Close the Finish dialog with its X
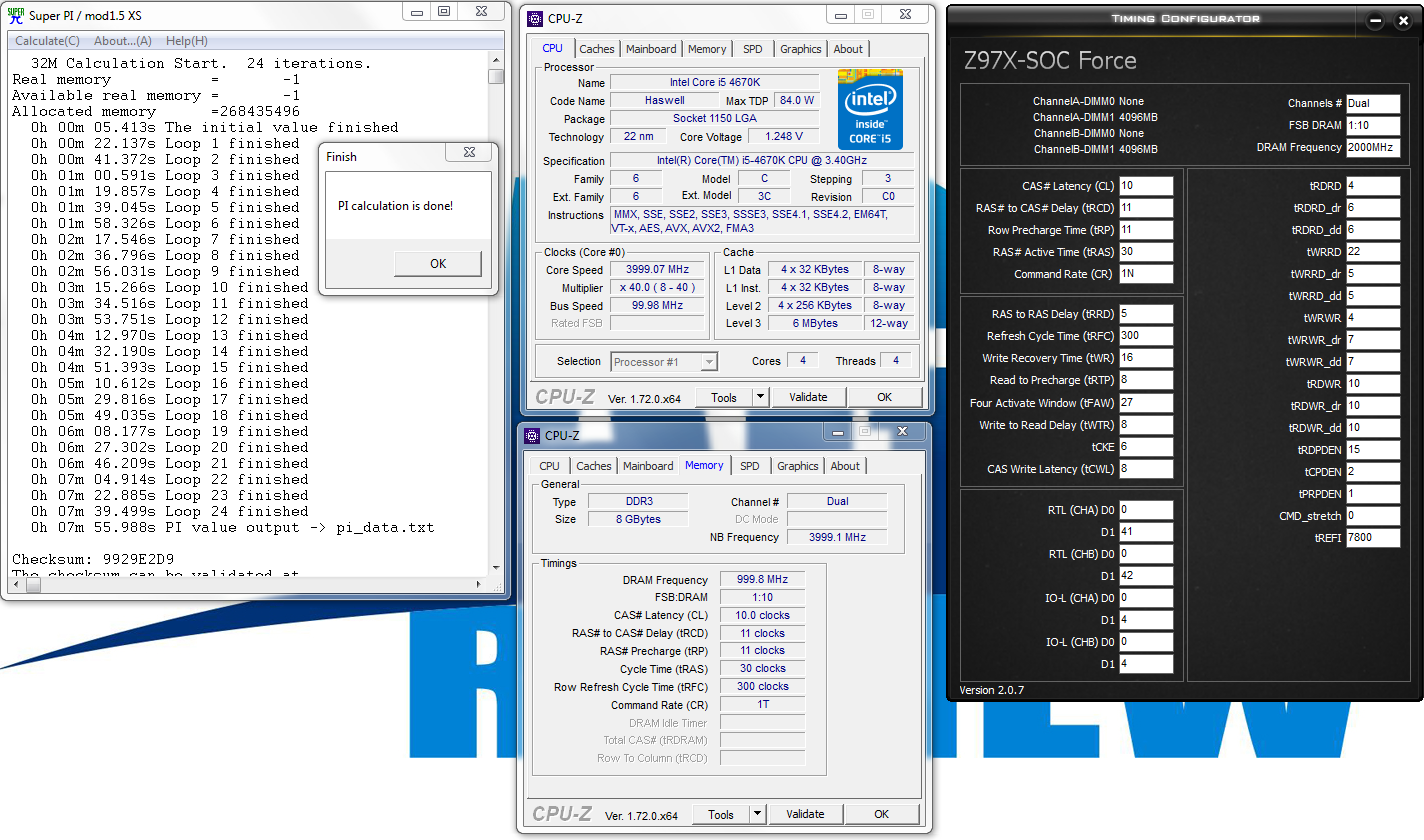Screen dimensions: 1424x840 pos(469,154)
